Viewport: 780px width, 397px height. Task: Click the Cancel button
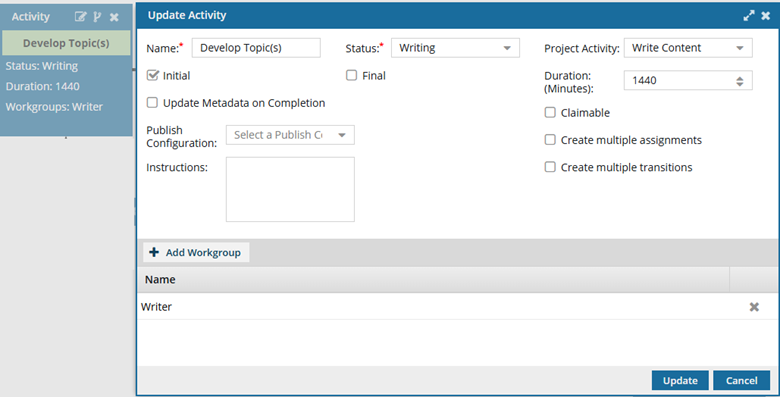coord(741,381)
